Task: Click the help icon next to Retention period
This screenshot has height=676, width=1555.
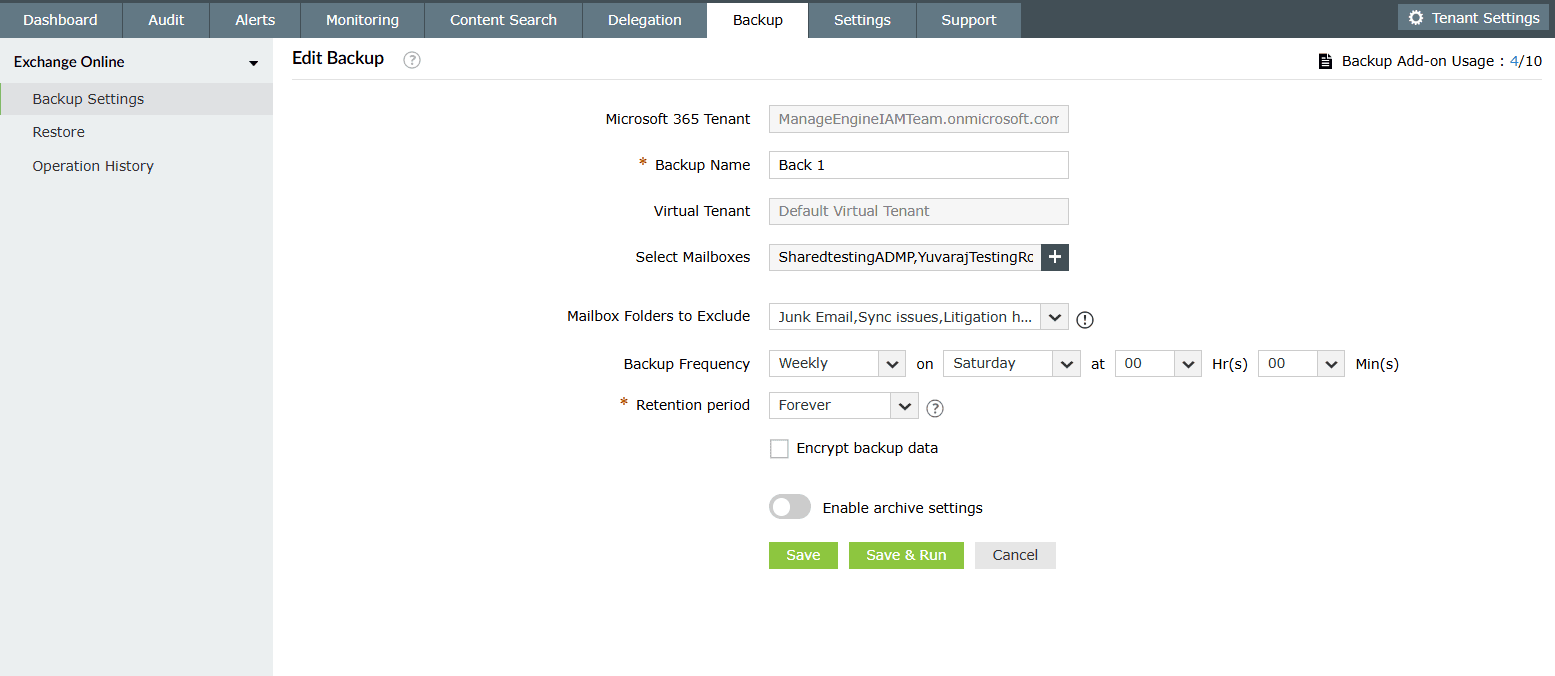Action: pos(935,408)
